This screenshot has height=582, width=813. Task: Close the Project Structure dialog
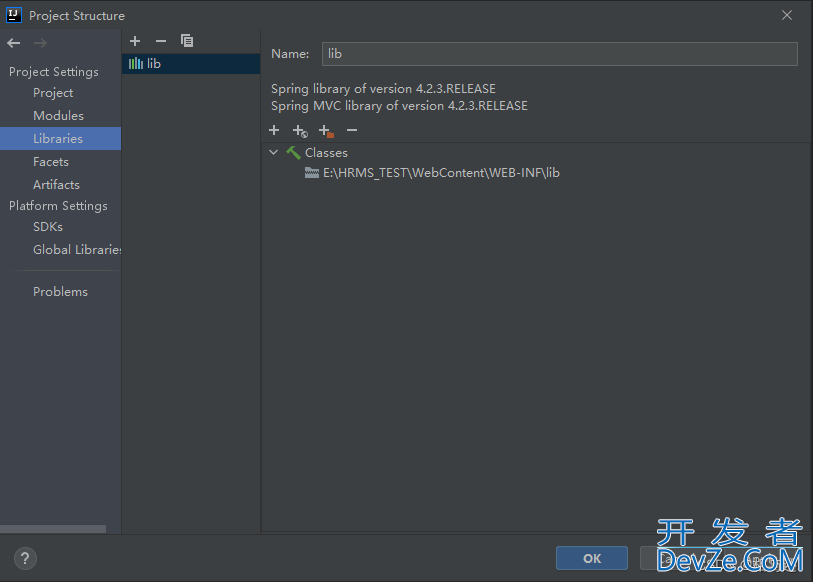tap(787, 16)
